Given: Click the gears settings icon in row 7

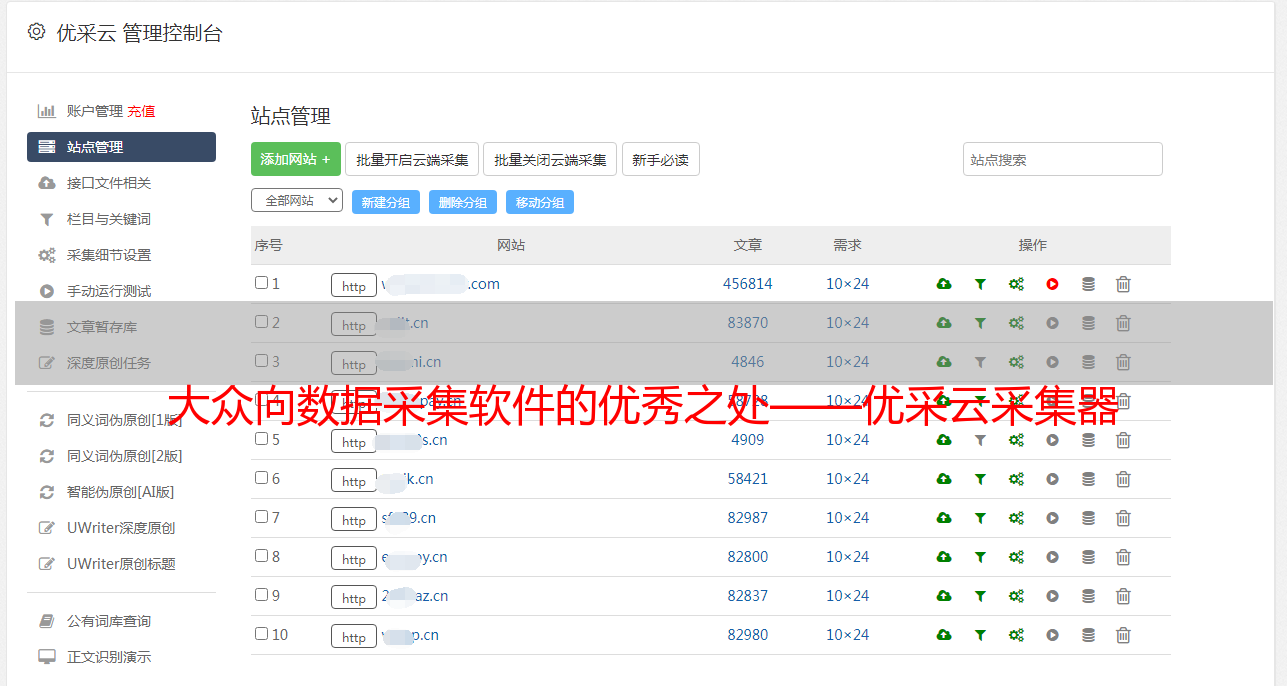Looking at the screenshot, I should click(x=1016, y=518).
